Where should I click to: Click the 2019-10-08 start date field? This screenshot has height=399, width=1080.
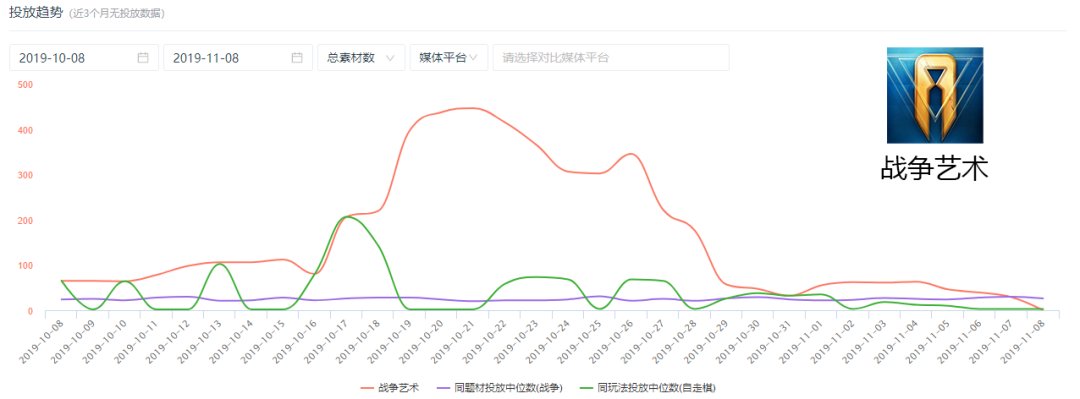click(84, 58)
